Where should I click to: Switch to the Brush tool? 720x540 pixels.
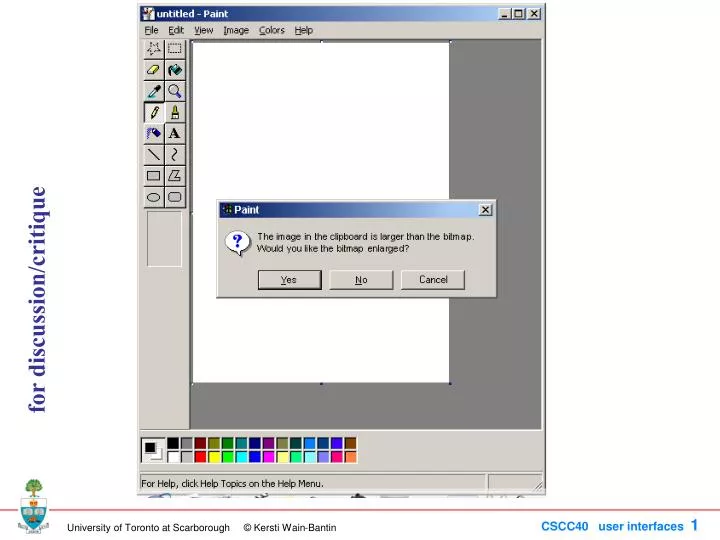174,112
